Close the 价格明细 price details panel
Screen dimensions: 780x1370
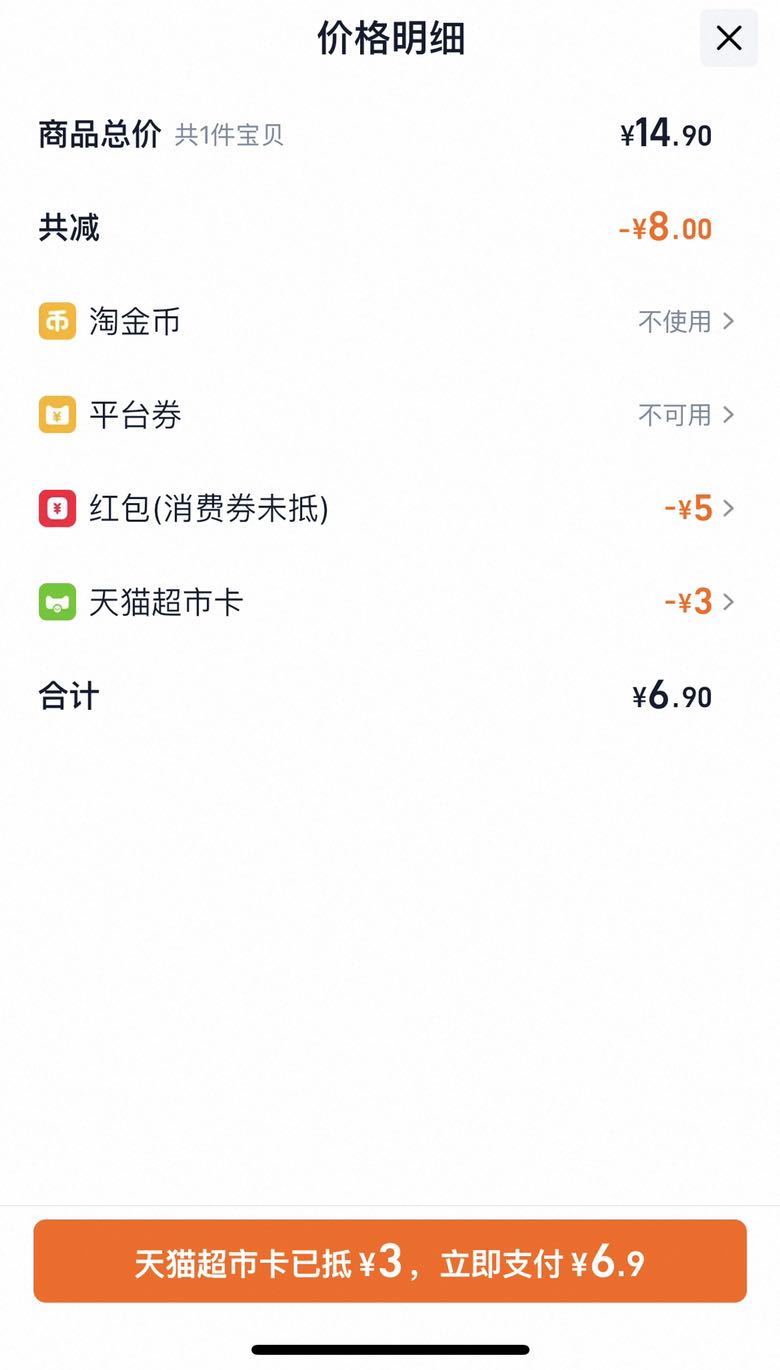click(729, 38)
